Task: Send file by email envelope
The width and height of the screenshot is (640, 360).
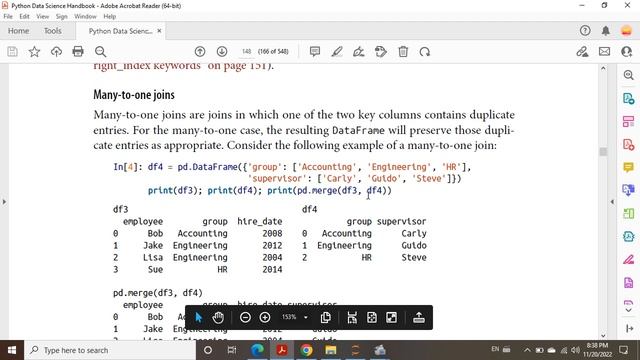Action: 604,51
